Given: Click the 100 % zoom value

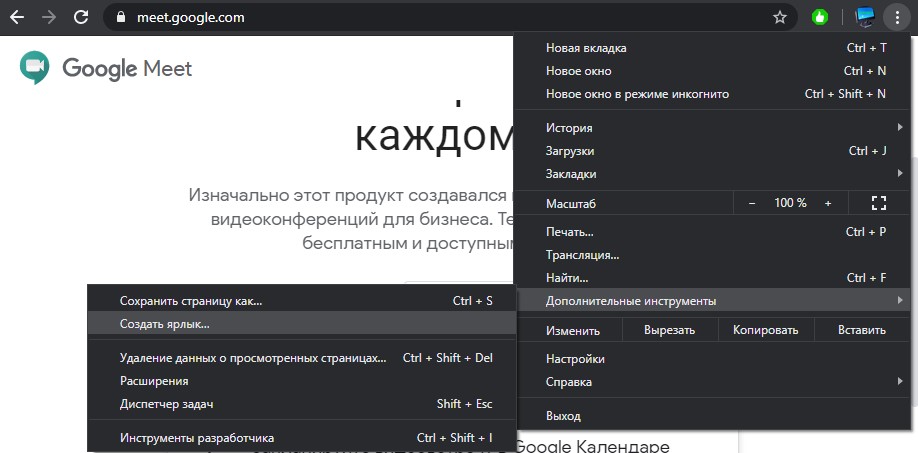Looking at the screenshot, I should click(790, 203).
